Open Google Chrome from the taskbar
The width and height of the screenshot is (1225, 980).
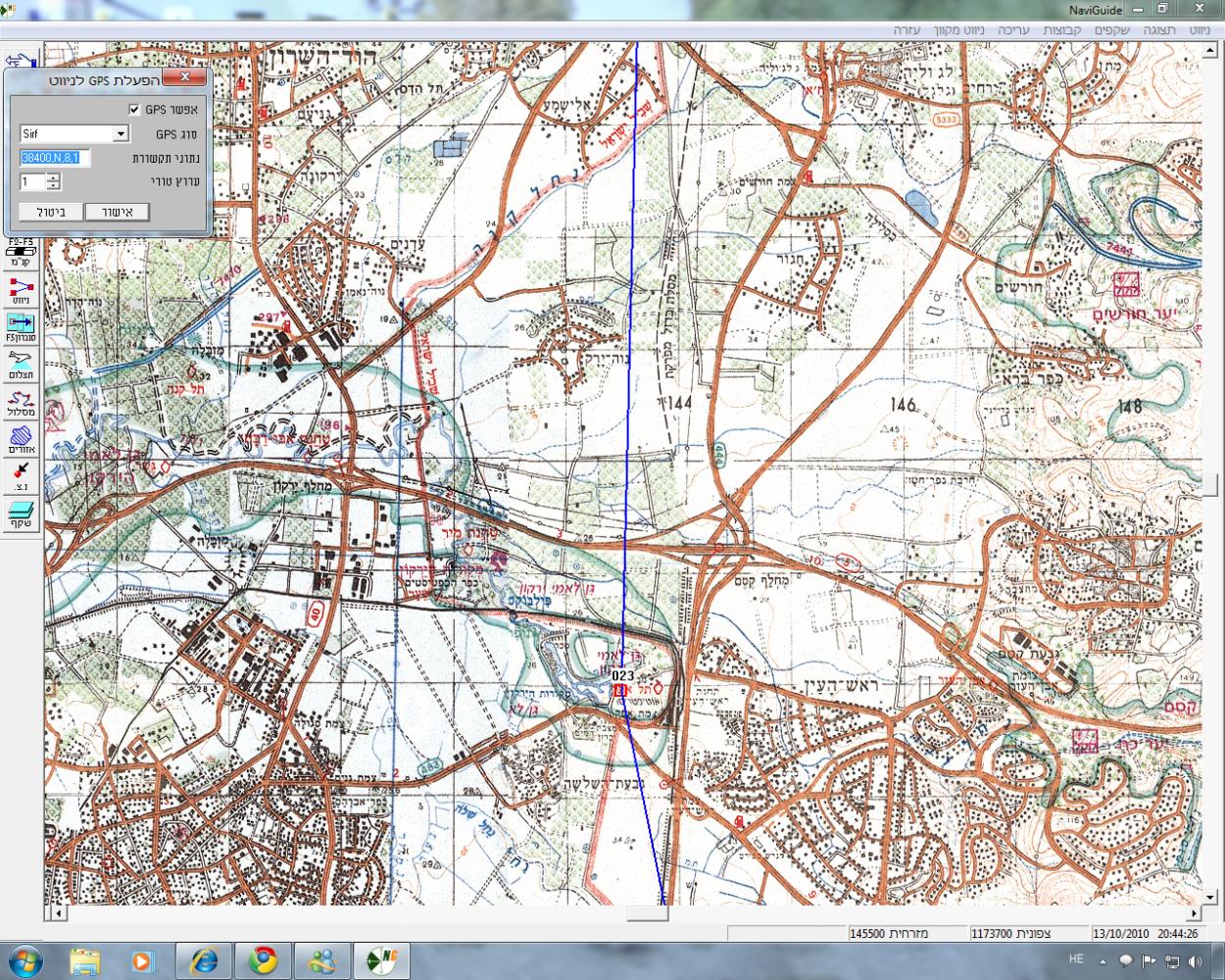click(262, 960)
